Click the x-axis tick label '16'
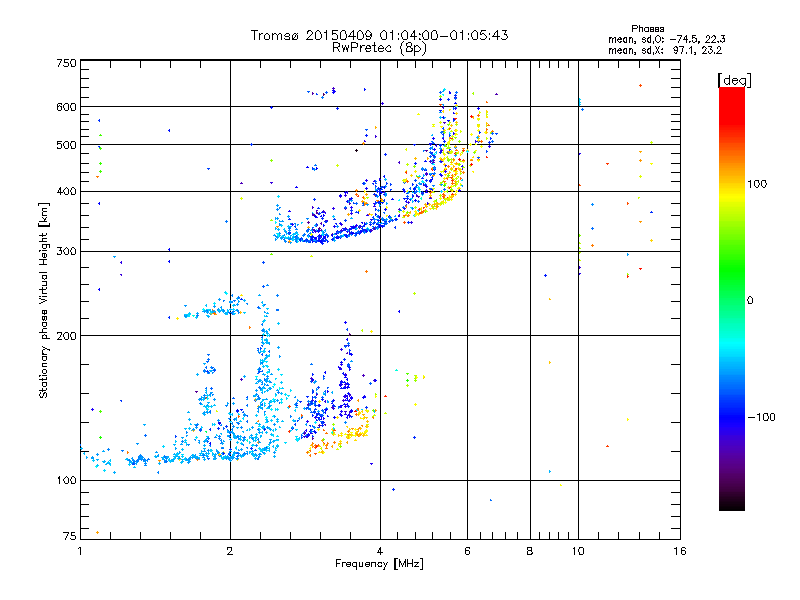The image size is (800, 600). 680,551
